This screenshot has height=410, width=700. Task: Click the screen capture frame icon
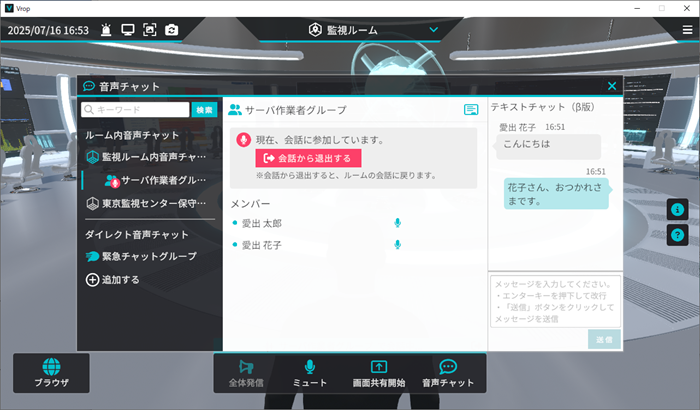tap(150, 30)
